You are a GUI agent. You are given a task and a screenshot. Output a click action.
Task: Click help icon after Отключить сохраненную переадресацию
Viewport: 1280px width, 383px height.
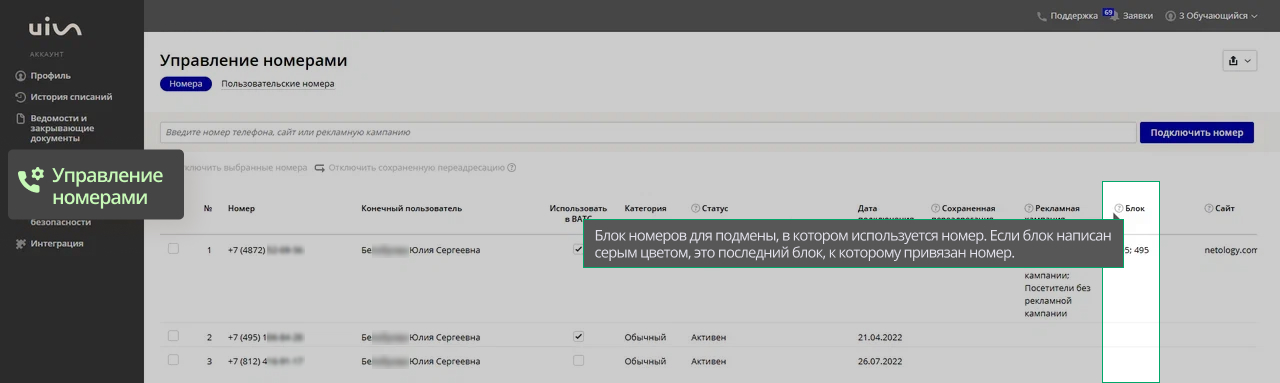[x=512, y=168]
